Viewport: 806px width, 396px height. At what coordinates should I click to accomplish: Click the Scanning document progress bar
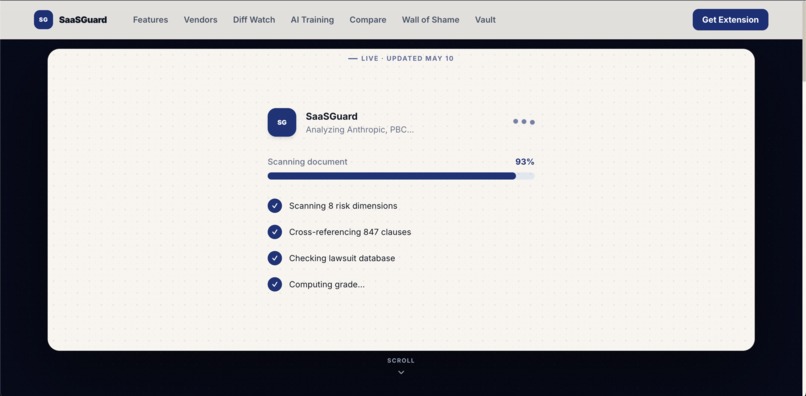(x=400, y=176)
